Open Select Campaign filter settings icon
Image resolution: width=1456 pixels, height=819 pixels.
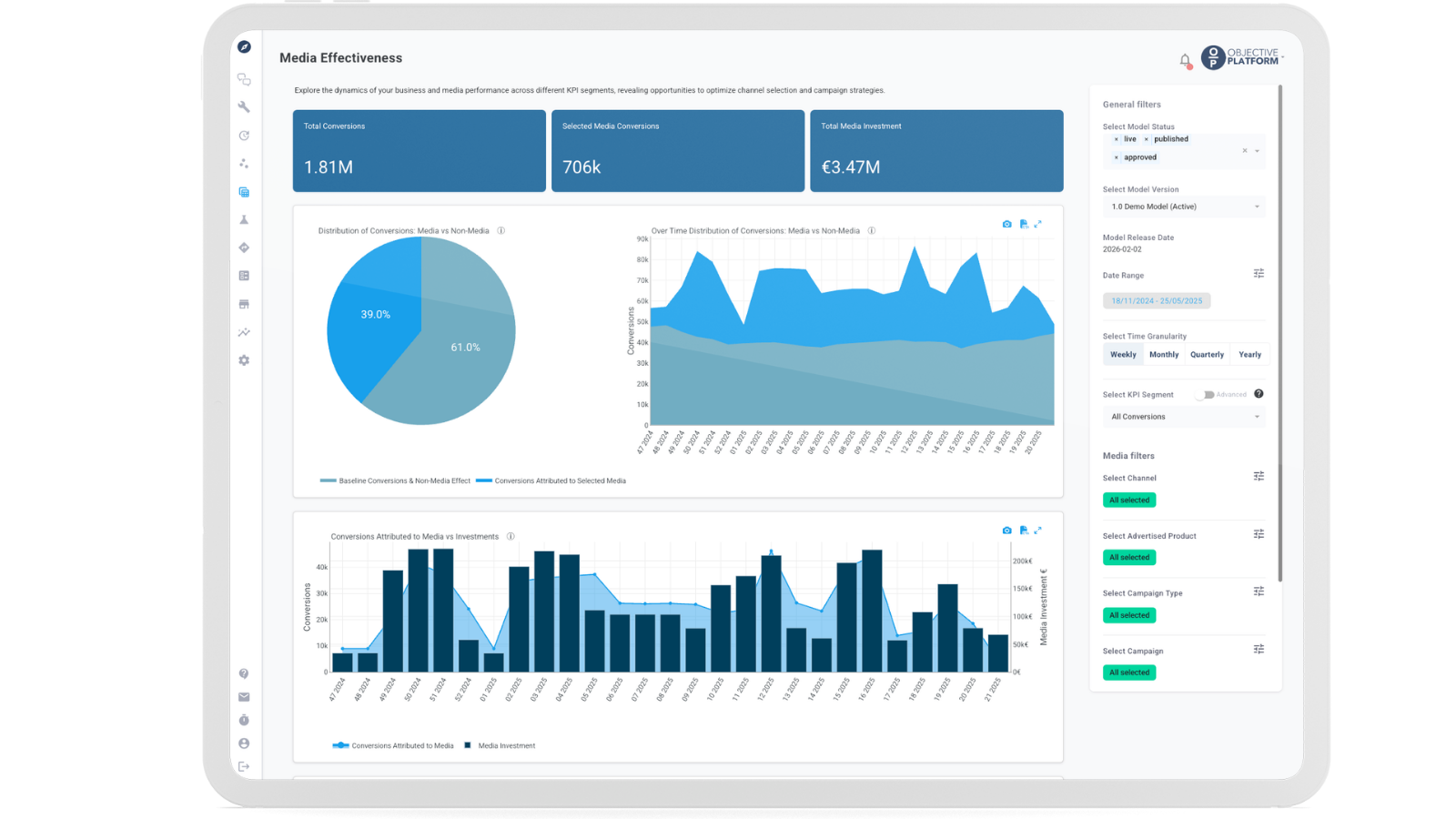(1259, 650)
